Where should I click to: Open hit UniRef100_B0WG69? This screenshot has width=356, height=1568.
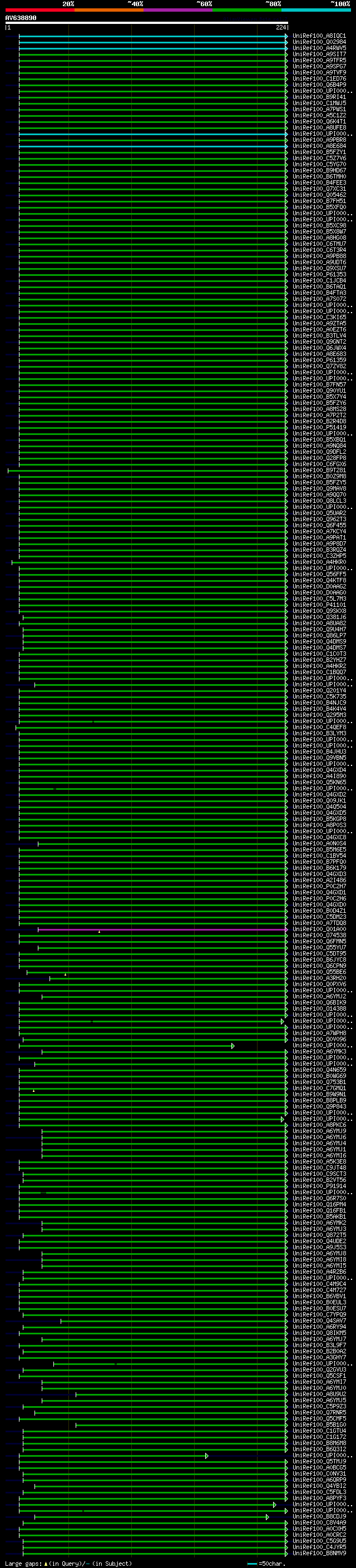tap(319, 1076)
